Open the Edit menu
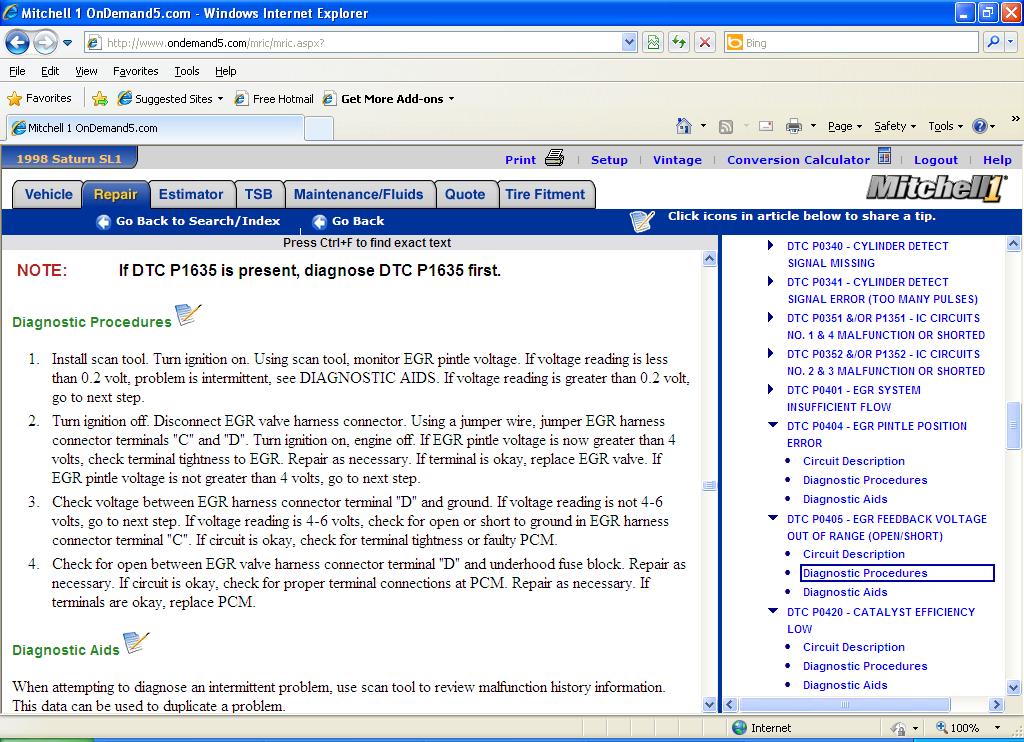This screenshot has height=742, width=1024. pos(50,71)
